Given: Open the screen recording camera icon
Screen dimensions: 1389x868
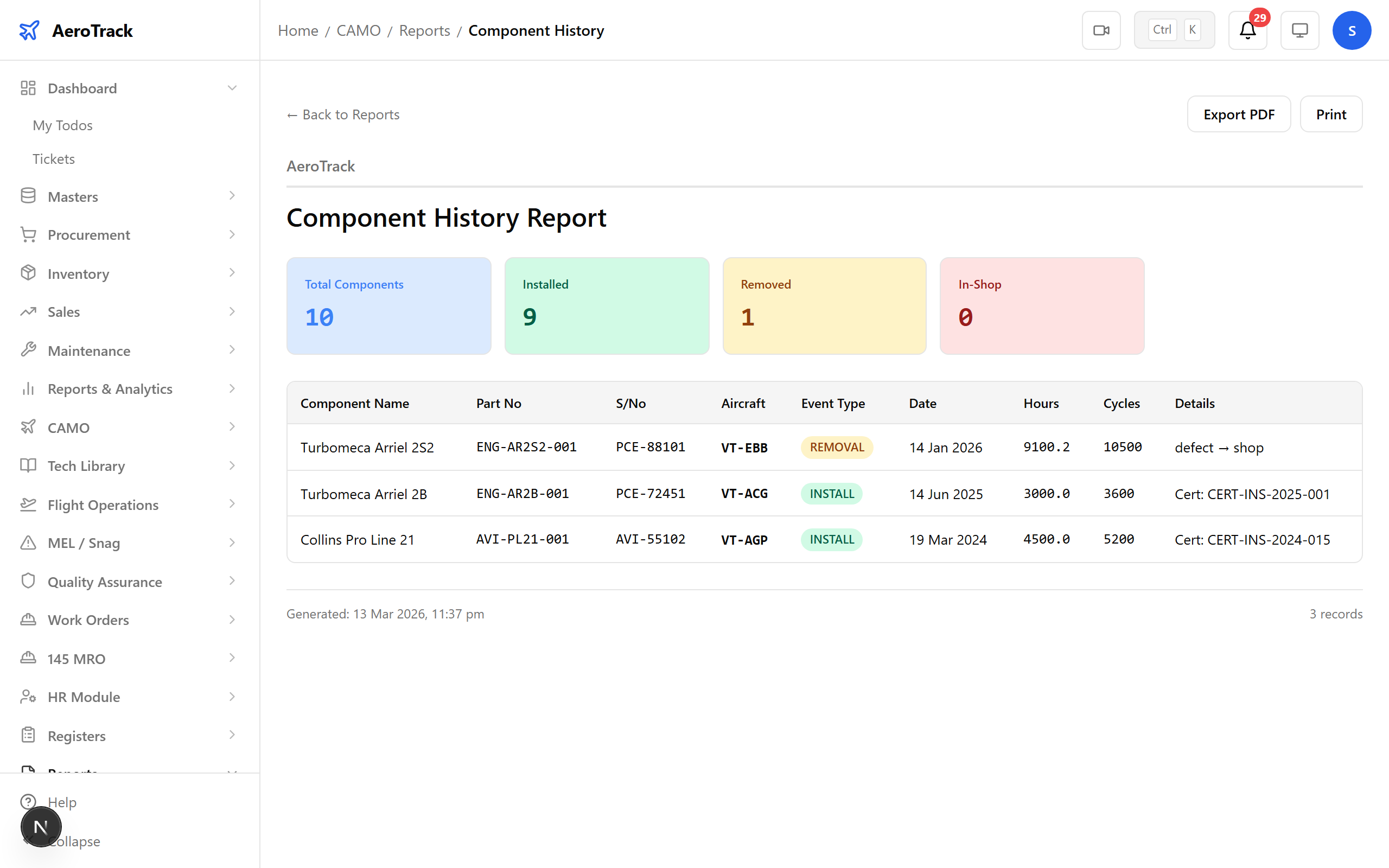Looking at the screenshot, I should click(1101, 30).
